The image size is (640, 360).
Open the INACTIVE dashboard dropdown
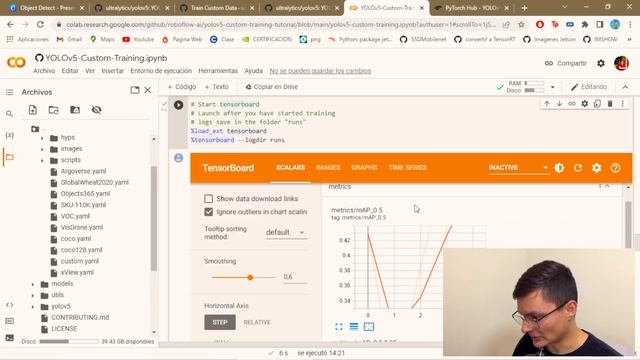pyautogui.click(x=518, y=168)
